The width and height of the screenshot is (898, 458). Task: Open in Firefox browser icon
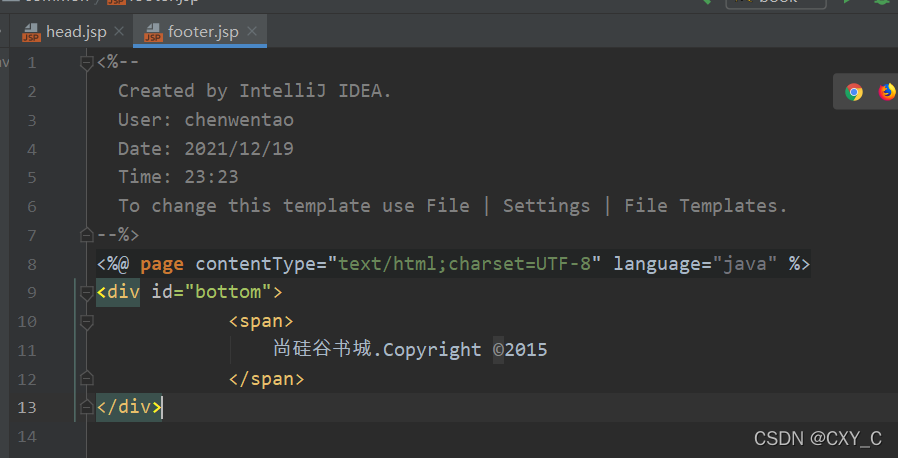coord(888,92)
